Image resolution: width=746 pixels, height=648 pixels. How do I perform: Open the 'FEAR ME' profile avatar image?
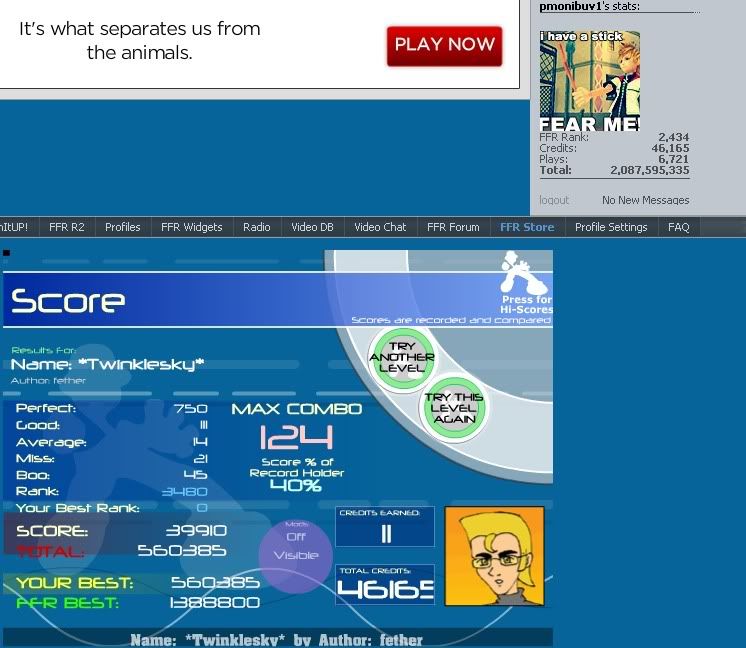590,82
